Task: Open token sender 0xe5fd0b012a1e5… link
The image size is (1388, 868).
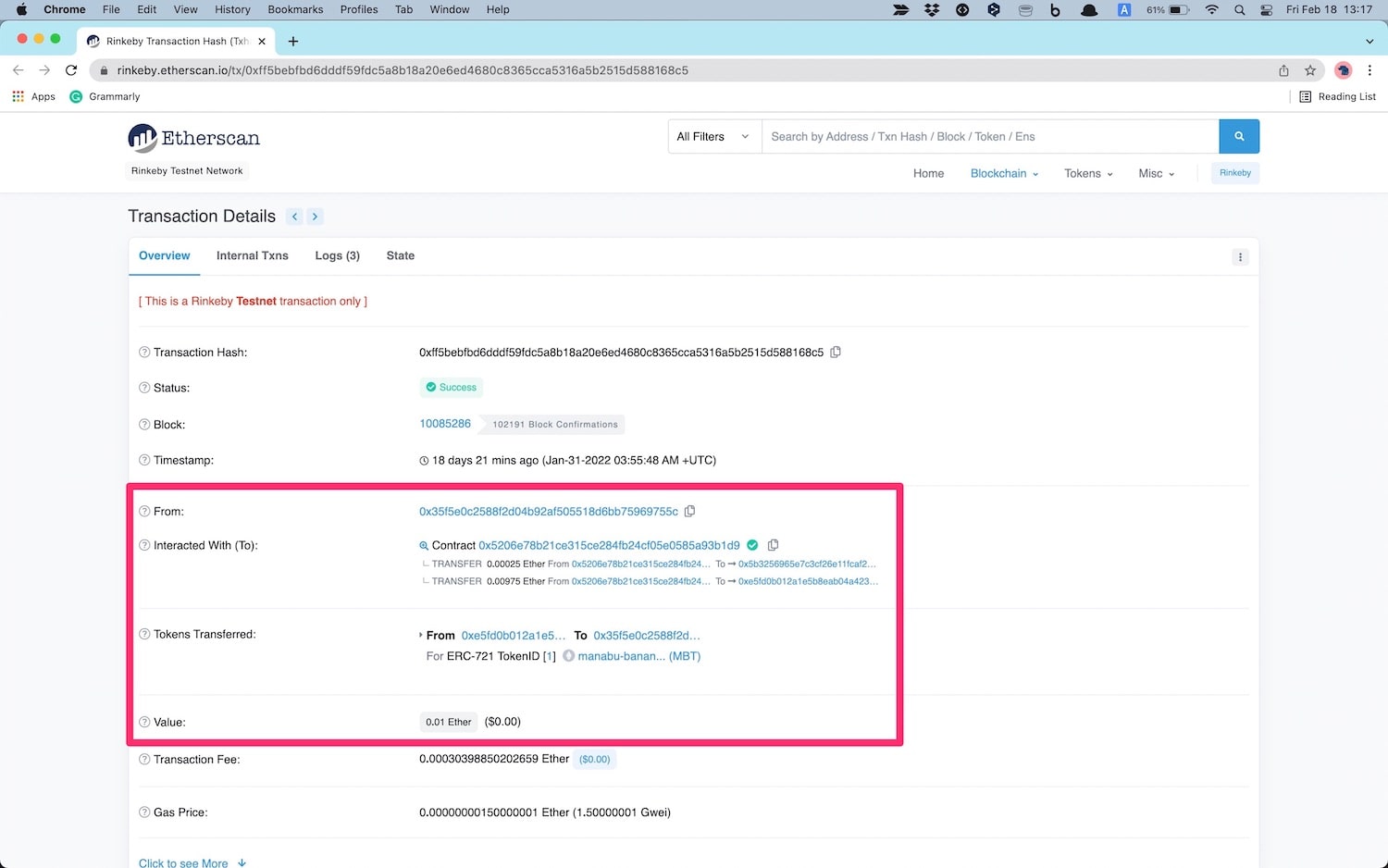Action: [514, 636]
